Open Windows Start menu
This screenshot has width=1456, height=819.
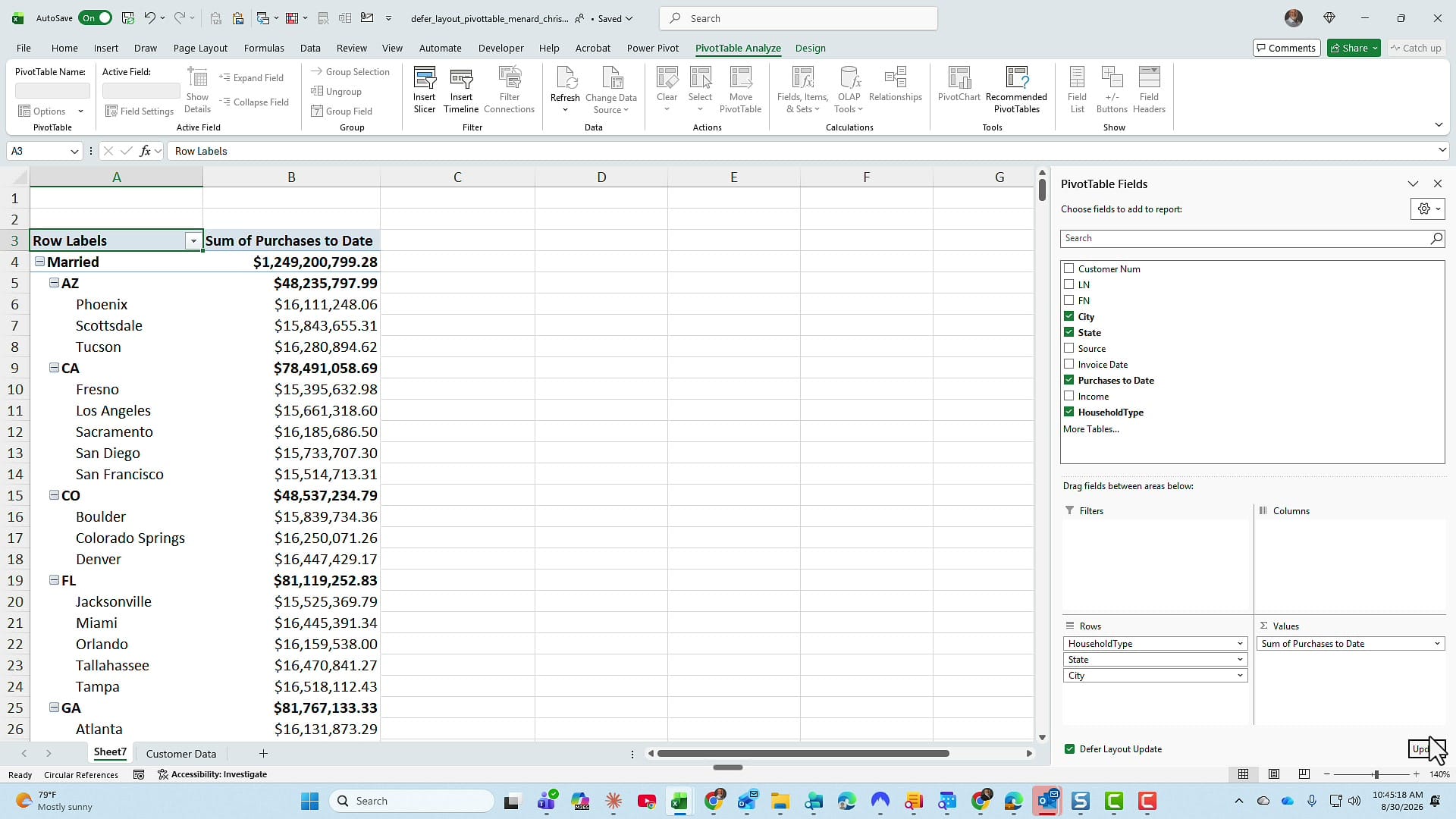coord(309,801)
